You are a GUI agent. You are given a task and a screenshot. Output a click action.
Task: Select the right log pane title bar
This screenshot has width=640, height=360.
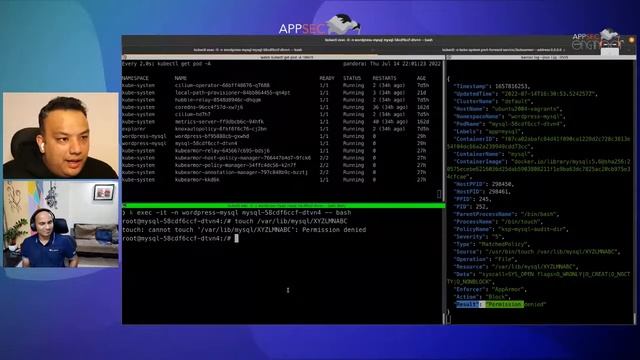tap(541, 58)
